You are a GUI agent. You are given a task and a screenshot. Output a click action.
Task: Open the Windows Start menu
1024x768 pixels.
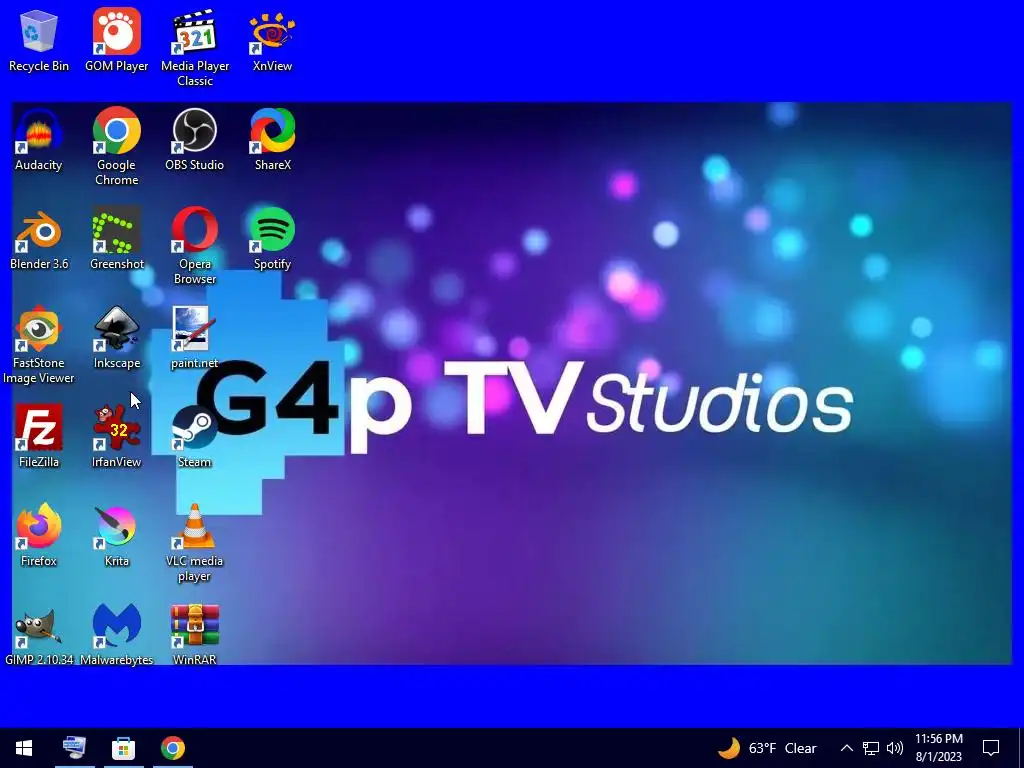24,748
